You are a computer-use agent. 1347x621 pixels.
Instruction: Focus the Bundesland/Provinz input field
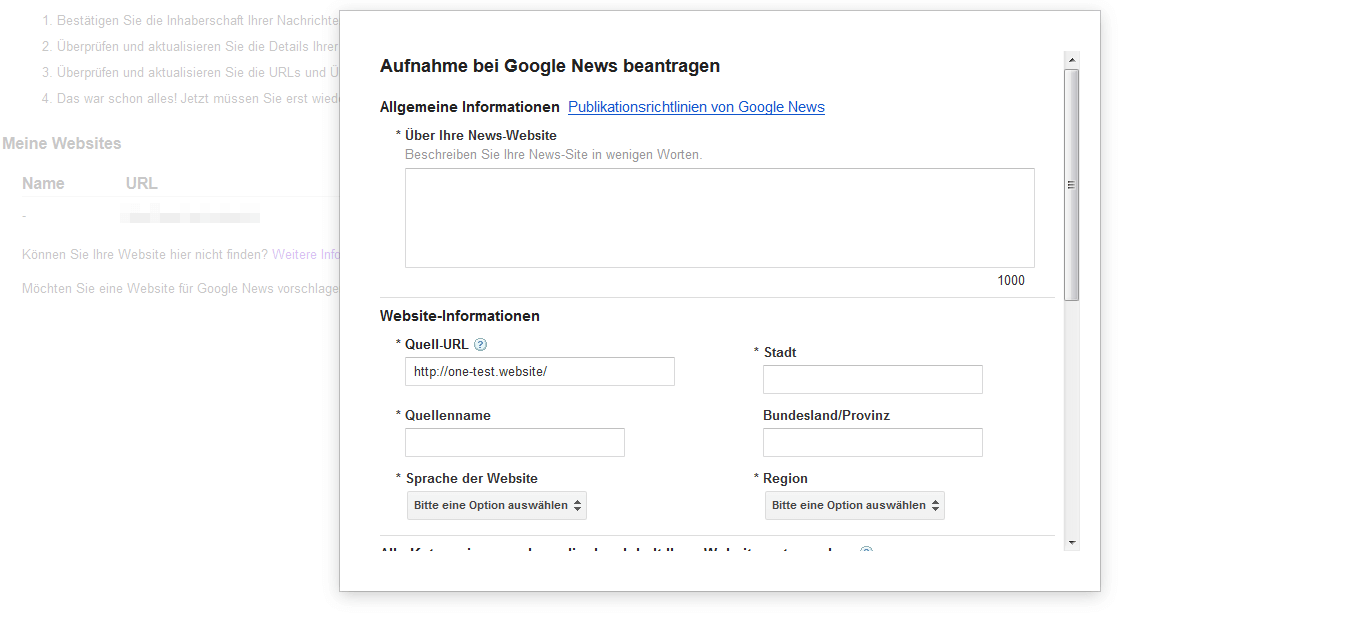873,442
